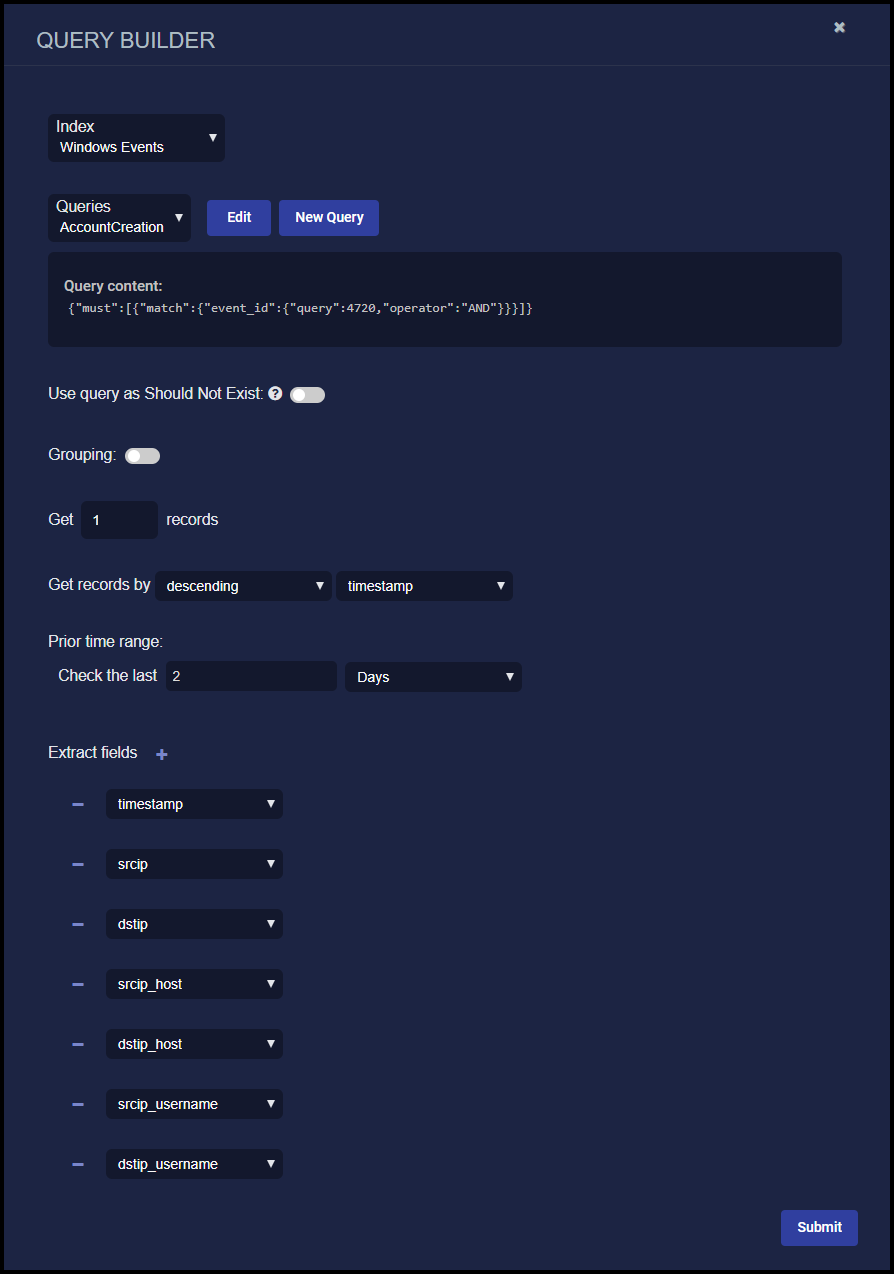
Task: Remove the dstip extract field
Action: [x=77, y=924]
